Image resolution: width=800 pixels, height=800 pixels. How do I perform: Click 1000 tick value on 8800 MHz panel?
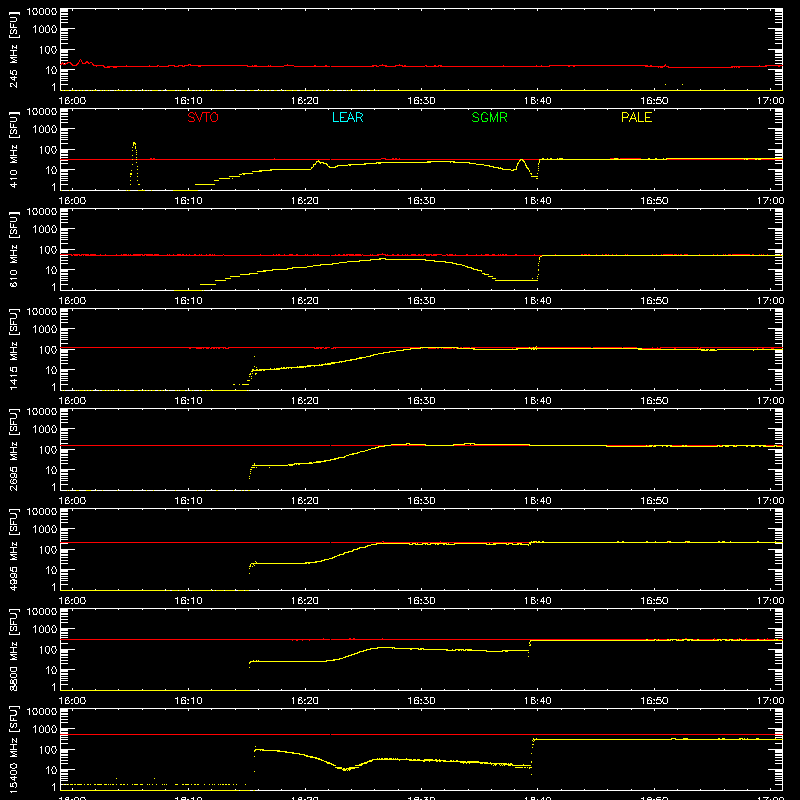pyautogui.click(x=45, y=630)
